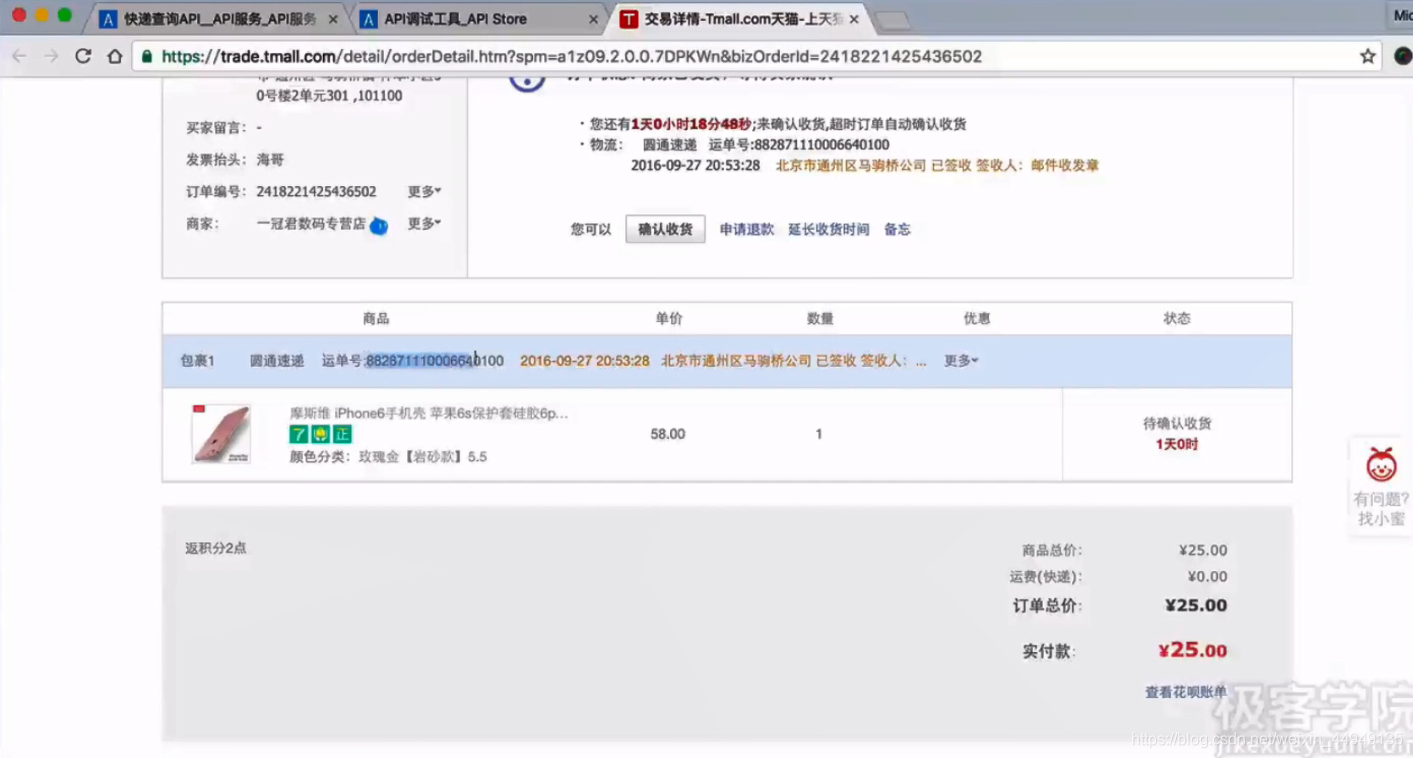Click the extension icon right of star

coord(1402,57)
